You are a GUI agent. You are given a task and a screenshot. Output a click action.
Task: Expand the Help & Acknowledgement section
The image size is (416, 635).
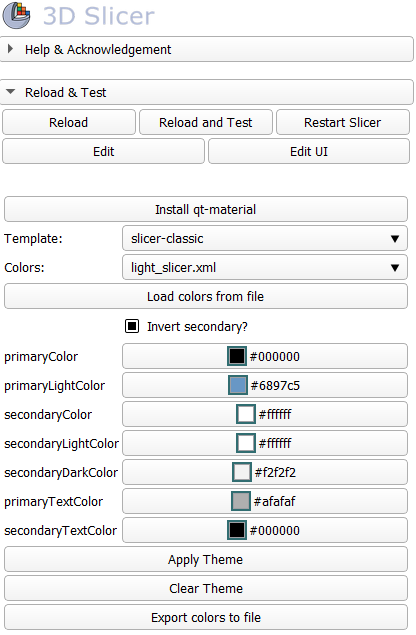[207, 49]
